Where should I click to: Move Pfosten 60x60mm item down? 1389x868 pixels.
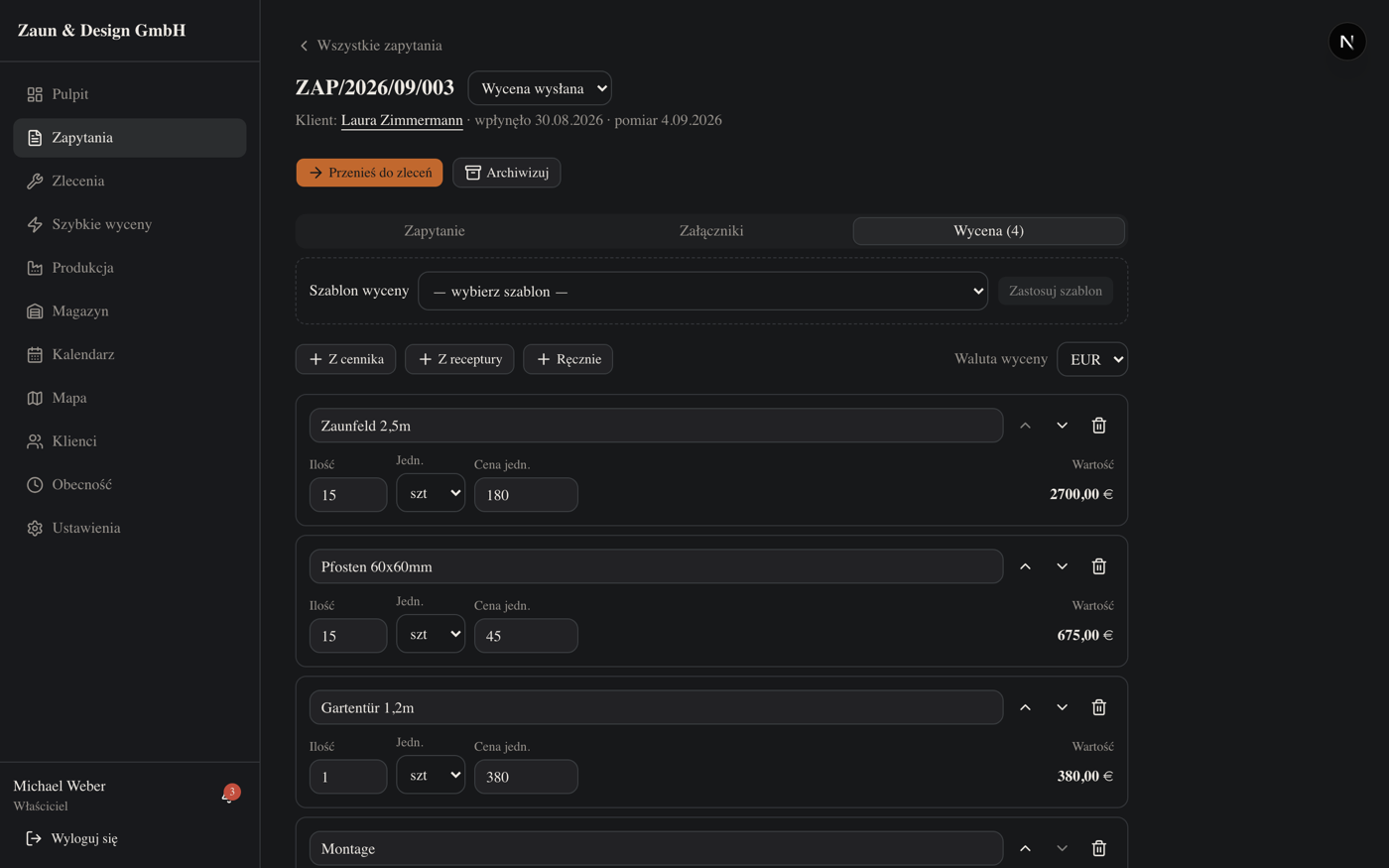click(x=1063, y=566)
